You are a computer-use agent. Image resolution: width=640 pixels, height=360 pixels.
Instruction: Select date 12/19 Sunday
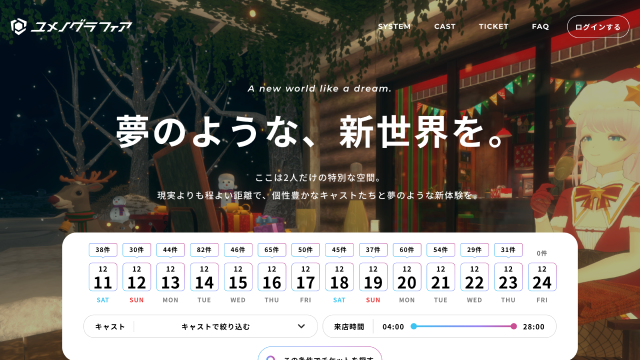(373, 277)
